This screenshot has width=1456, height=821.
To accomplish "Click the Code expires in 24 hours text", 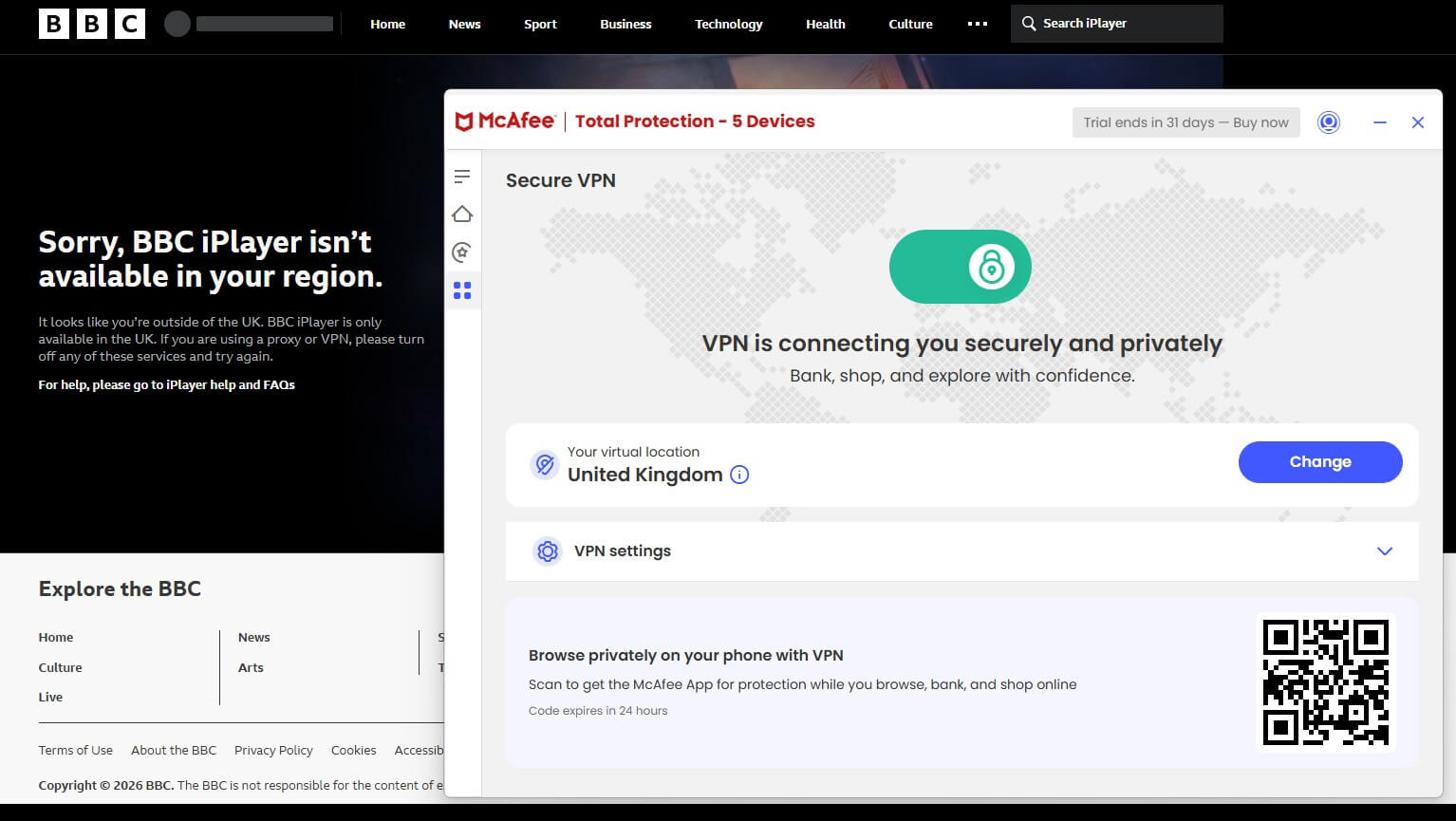I will point(598,711).
